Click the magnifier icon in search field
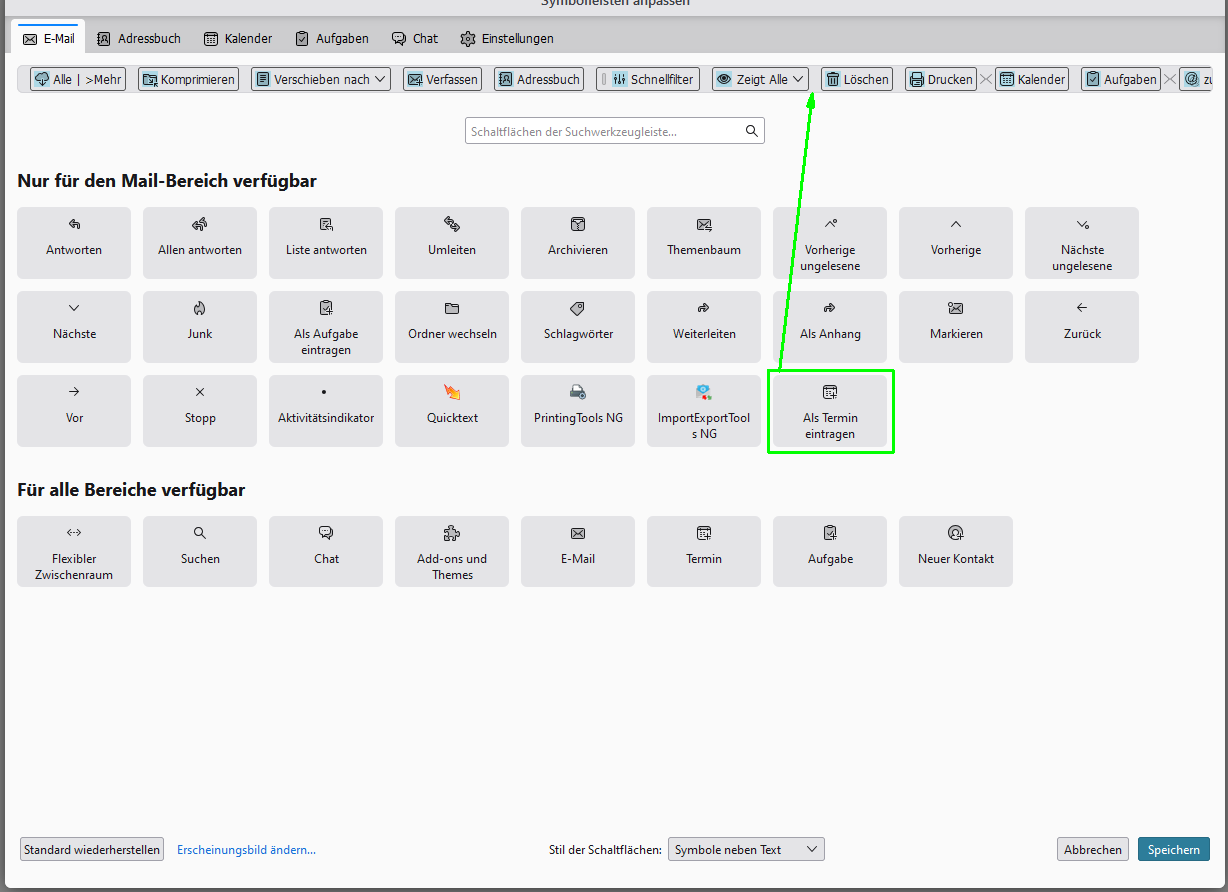1228x892 pixels. point(751,131)
